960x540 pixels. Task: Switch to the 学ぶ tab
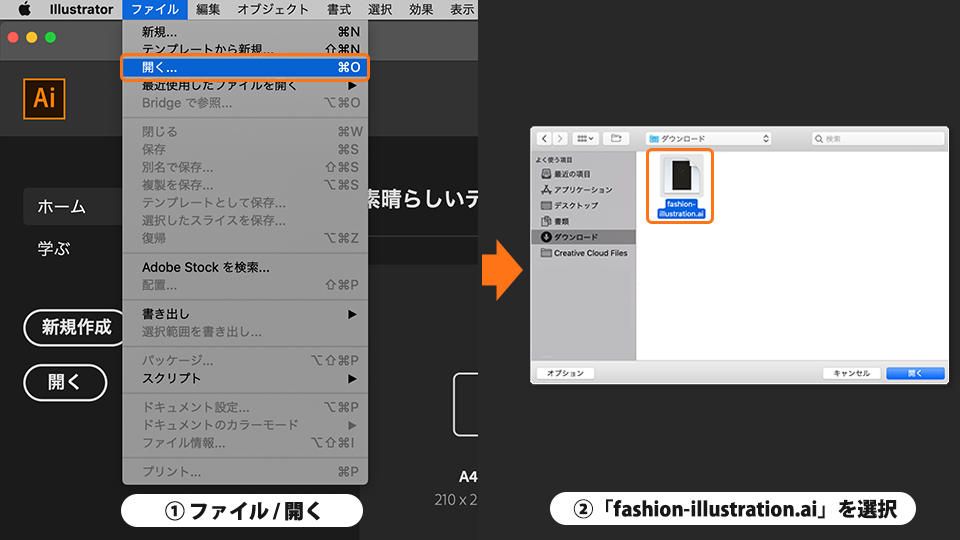54,249
